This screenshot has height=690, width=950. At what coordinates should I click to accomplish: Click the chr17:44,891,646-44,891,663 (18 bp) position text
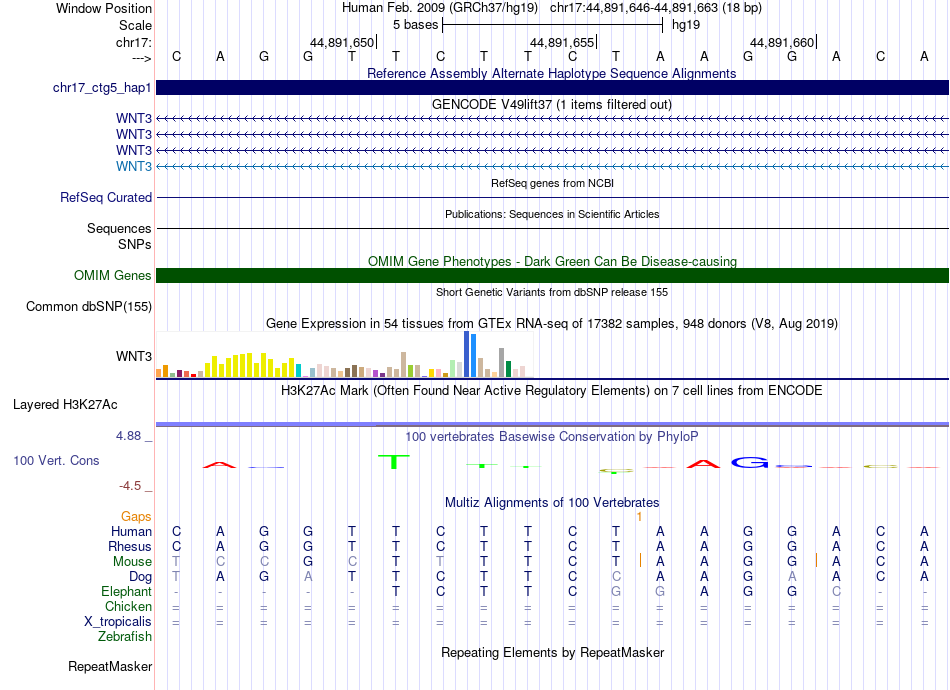point(656,8)
